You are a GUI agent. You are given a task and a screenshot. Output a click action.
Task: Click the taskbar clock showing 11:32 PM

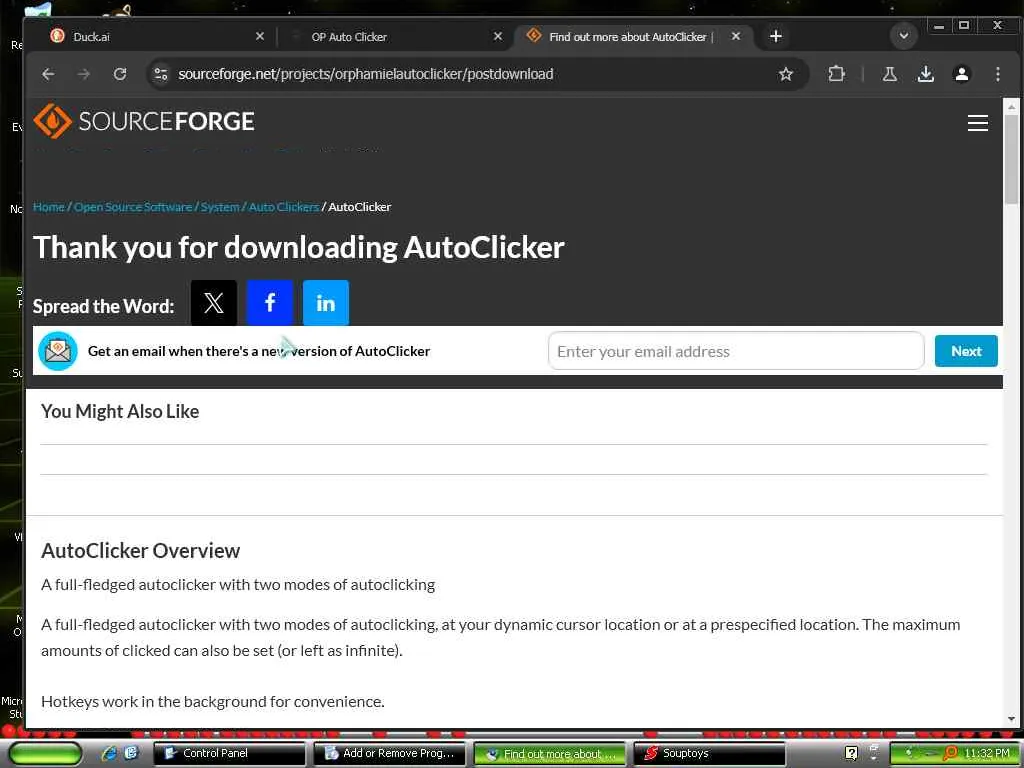coord(987,754)
